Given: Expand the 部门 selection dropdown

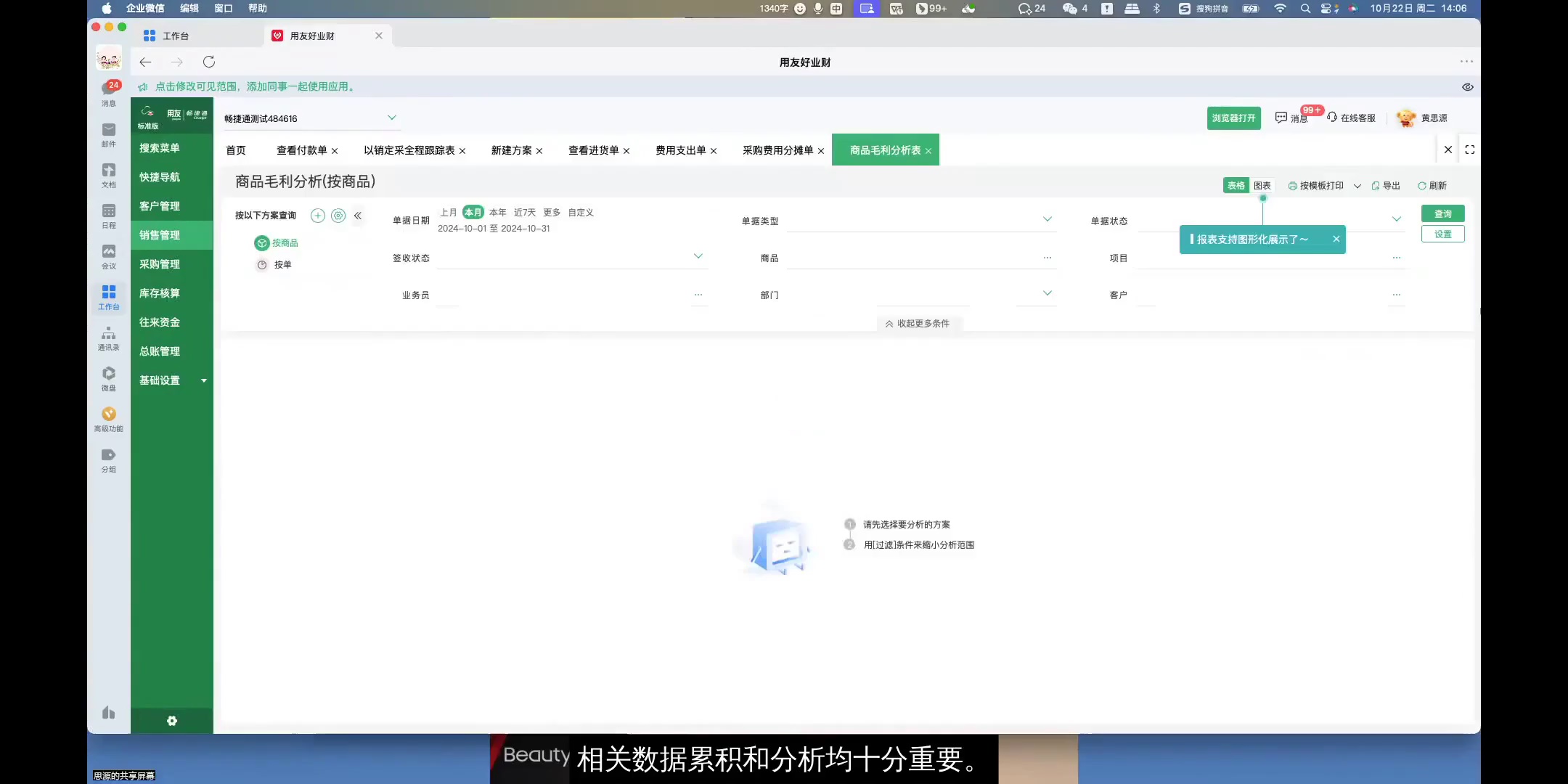Looking at the screenshot, I should click(x=1047, y=293).
